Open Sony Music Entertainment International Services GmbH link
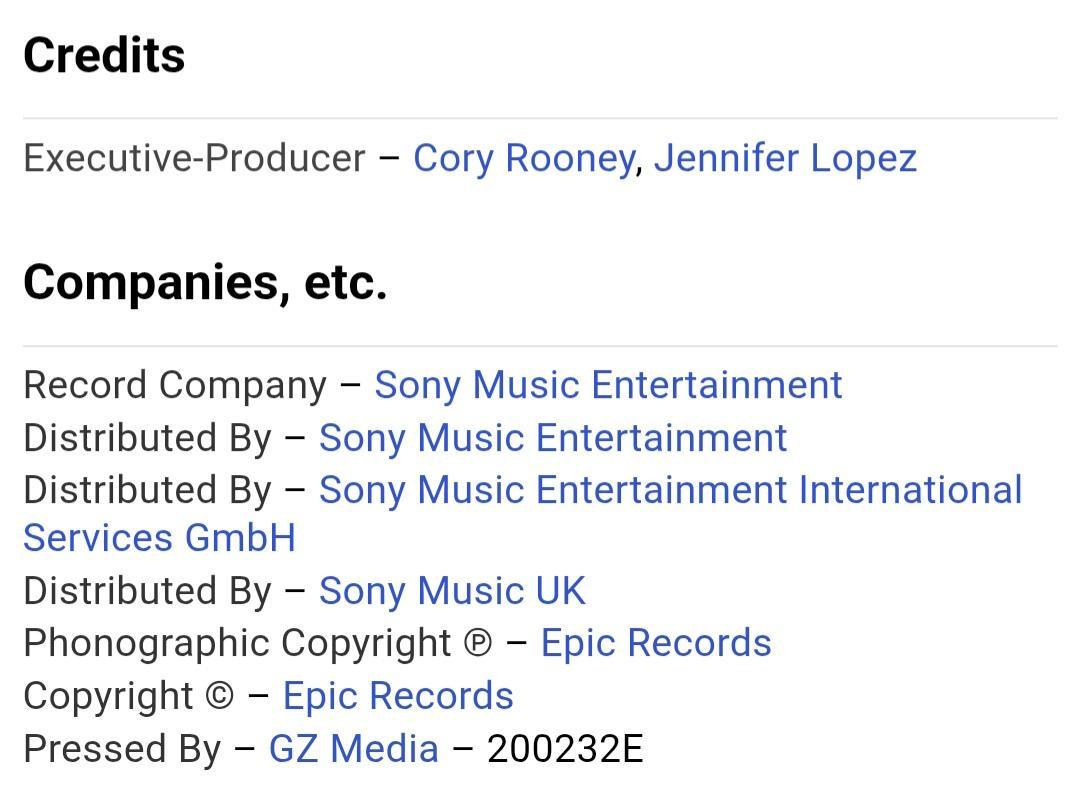 [670, 491]
